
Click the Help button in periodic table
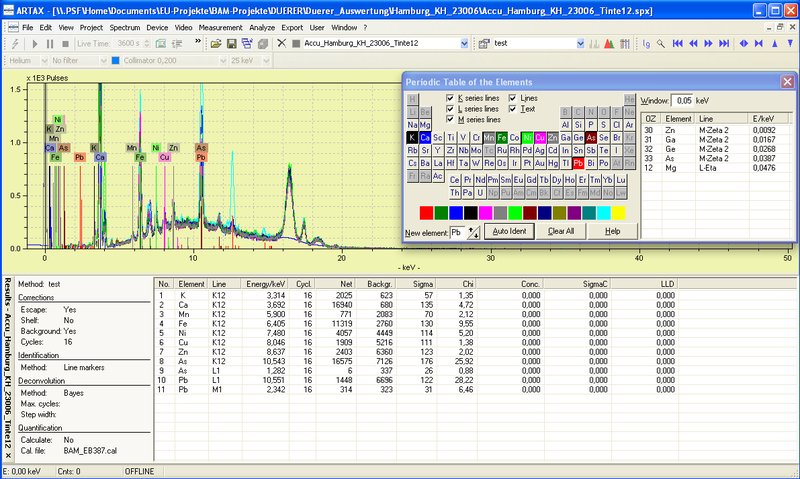point(612,232)
